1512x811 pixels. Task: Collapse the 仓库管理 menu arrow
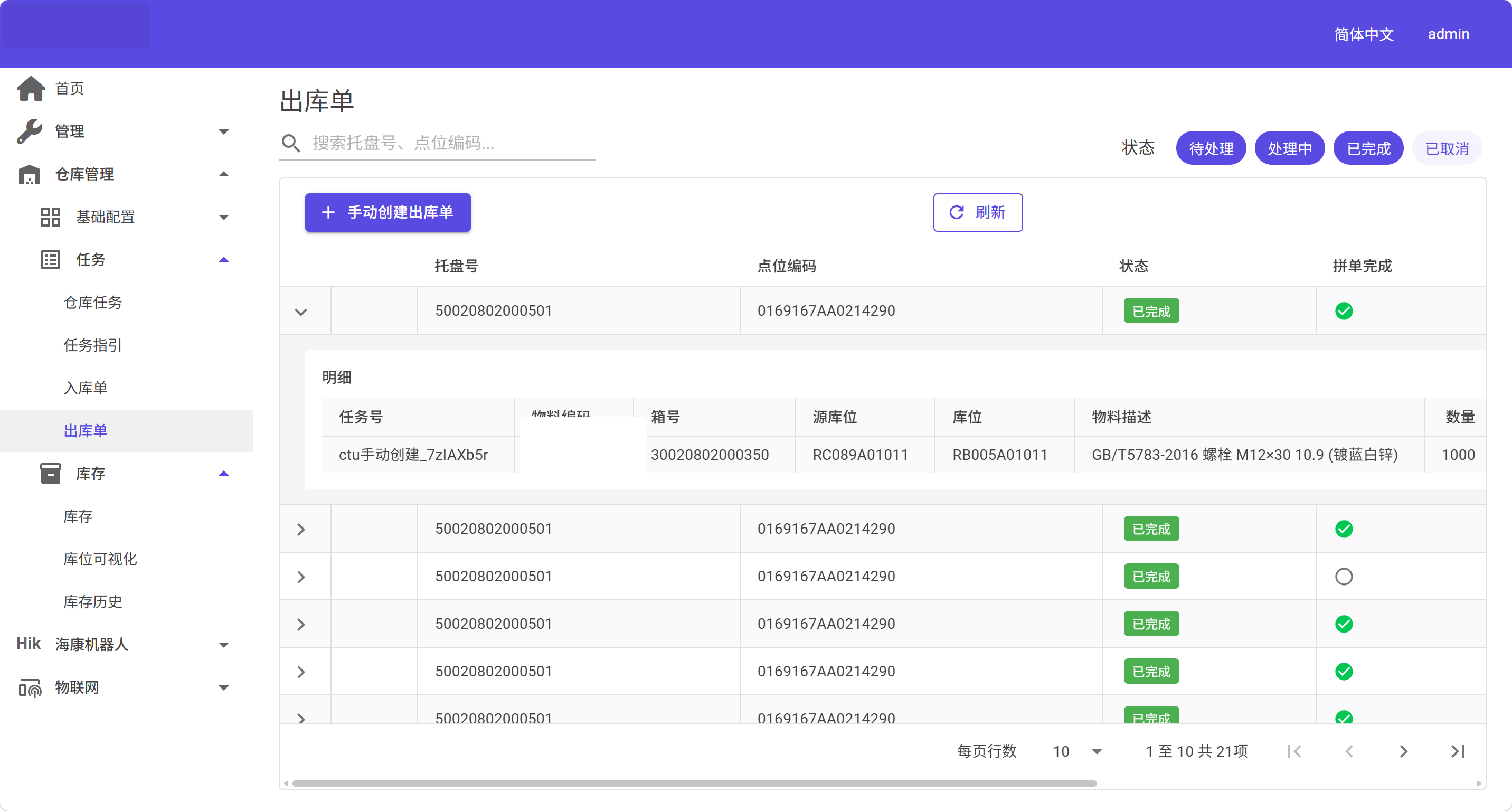[x=224, y=174]
